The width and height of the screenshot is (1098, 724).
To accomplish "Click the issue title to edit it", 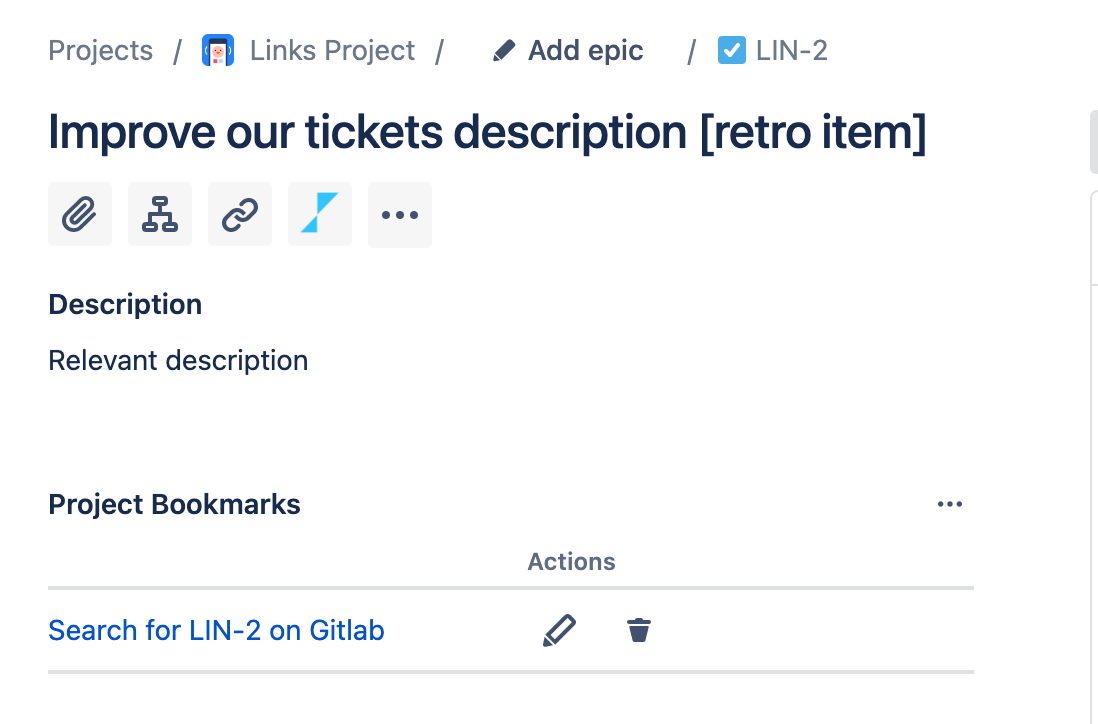I will point(488,131).
